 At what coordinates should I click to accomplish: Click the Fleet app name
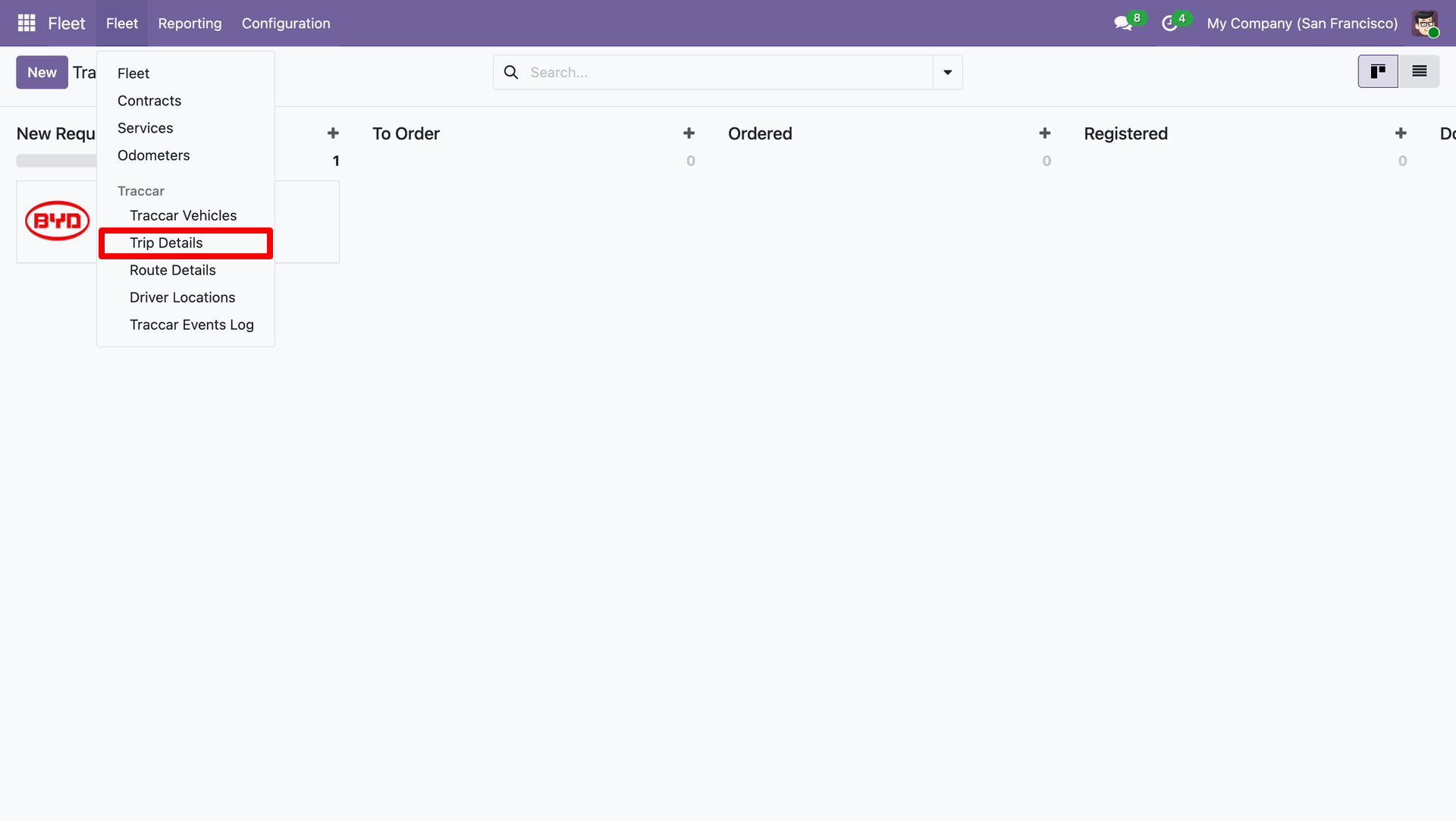[x=67, y=24]
